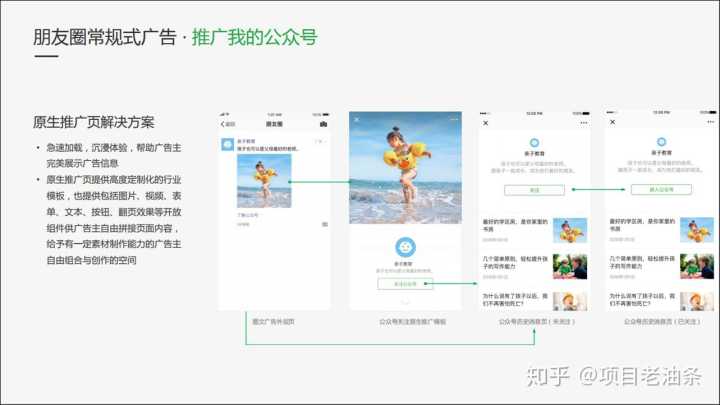Tap the follow account button on promo page
The height and width of the screenshot is (405, 720).
tap(405, 284)
